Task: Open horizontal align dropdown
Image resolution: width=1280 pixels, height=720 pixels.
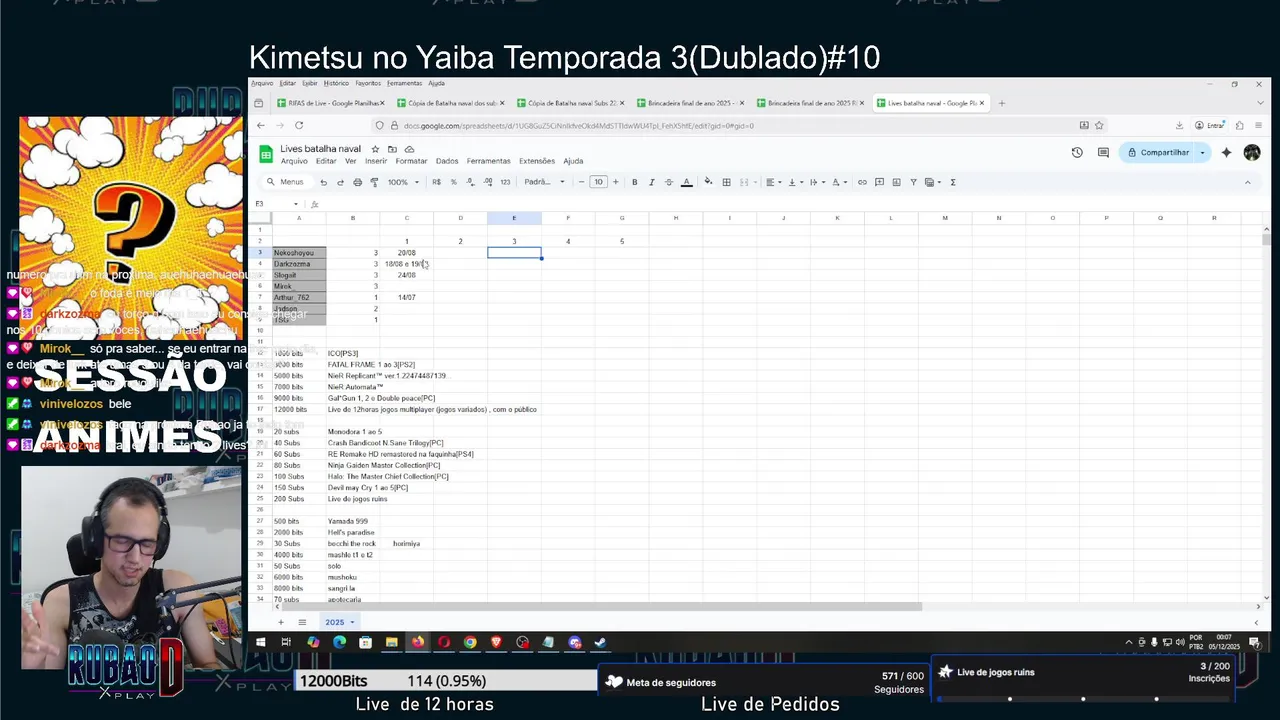Action: tap(772, 182)
